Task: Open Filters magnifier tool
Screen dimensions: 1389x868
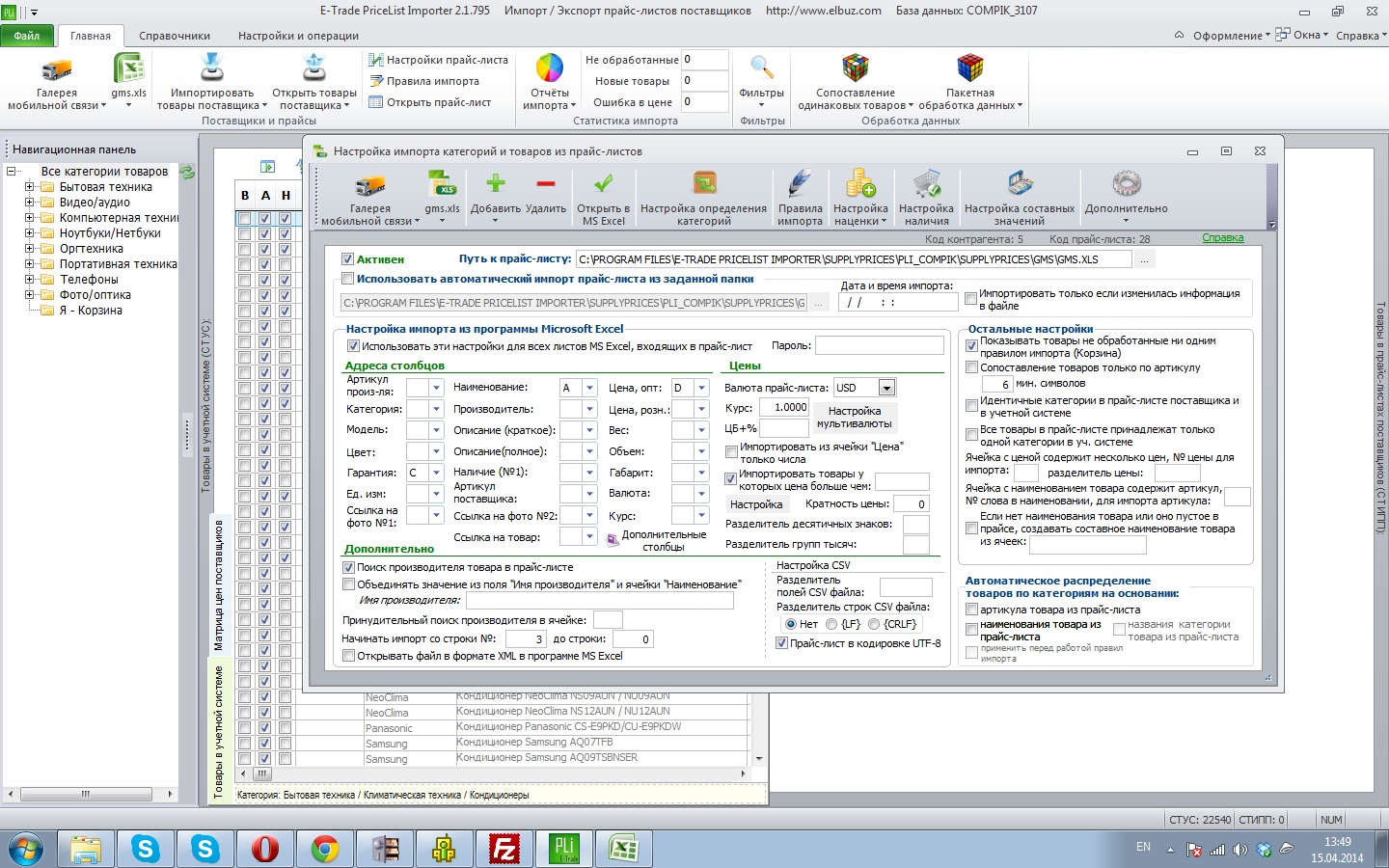Action: click(x=762, y=69)
